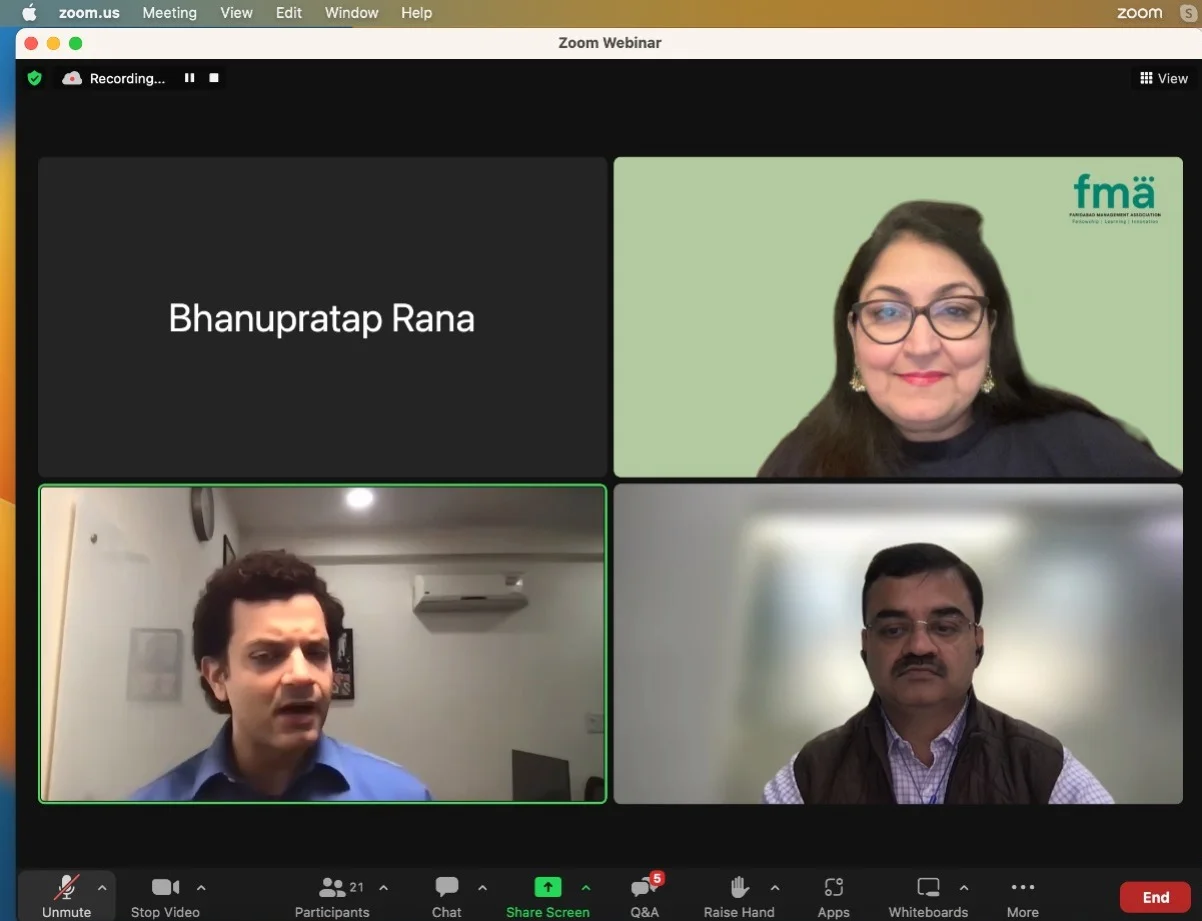The height and width of the screenshot is (921, 1202).
Task: Select the man with mustache video tile
Action: pyautogui.click(x=898, y=644)
